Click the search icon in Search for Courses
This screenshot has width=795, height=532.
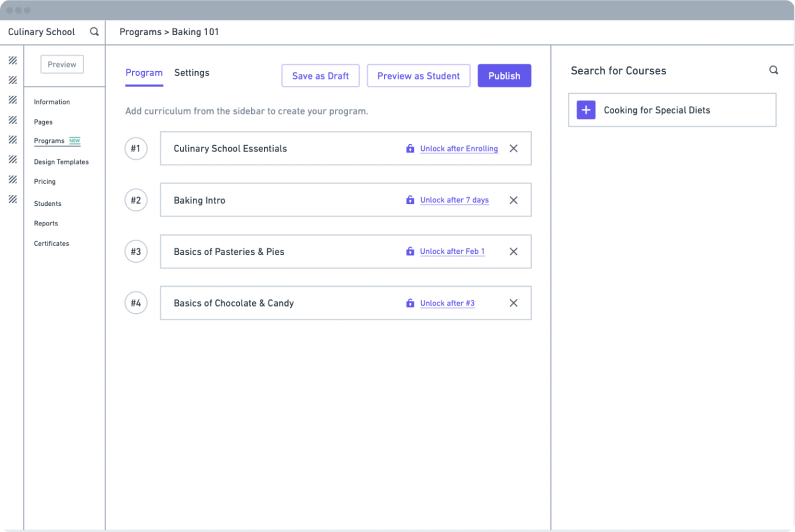pyautogui.click(x=773, y=71)
